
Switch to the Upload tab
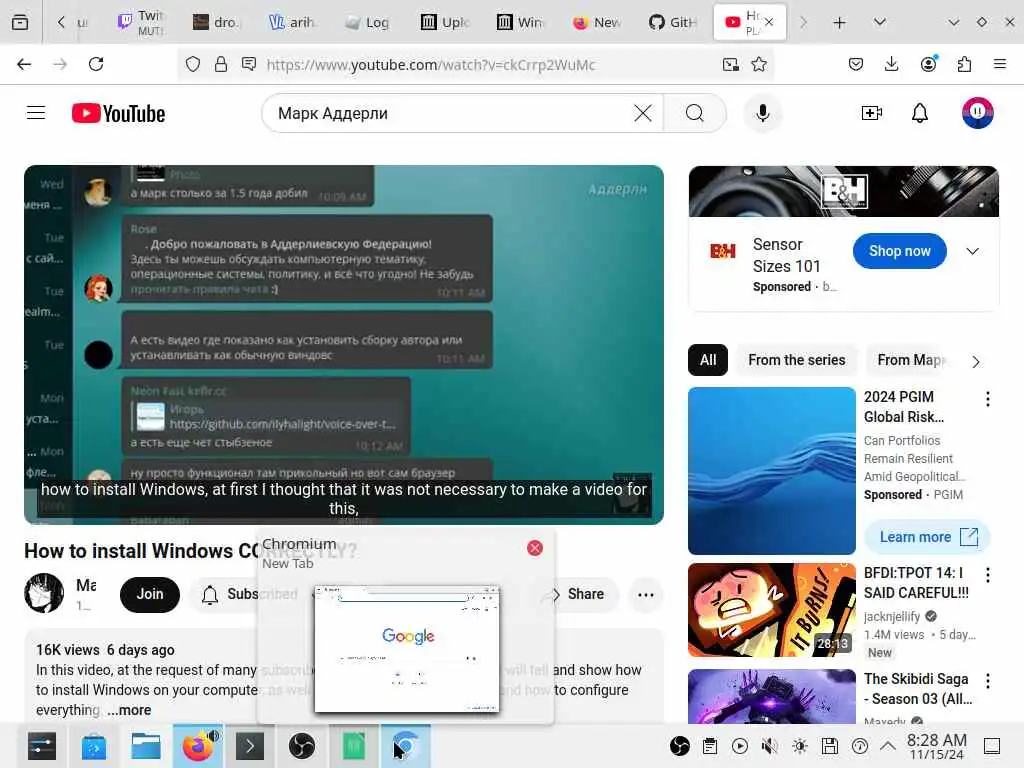coord(445,22)
